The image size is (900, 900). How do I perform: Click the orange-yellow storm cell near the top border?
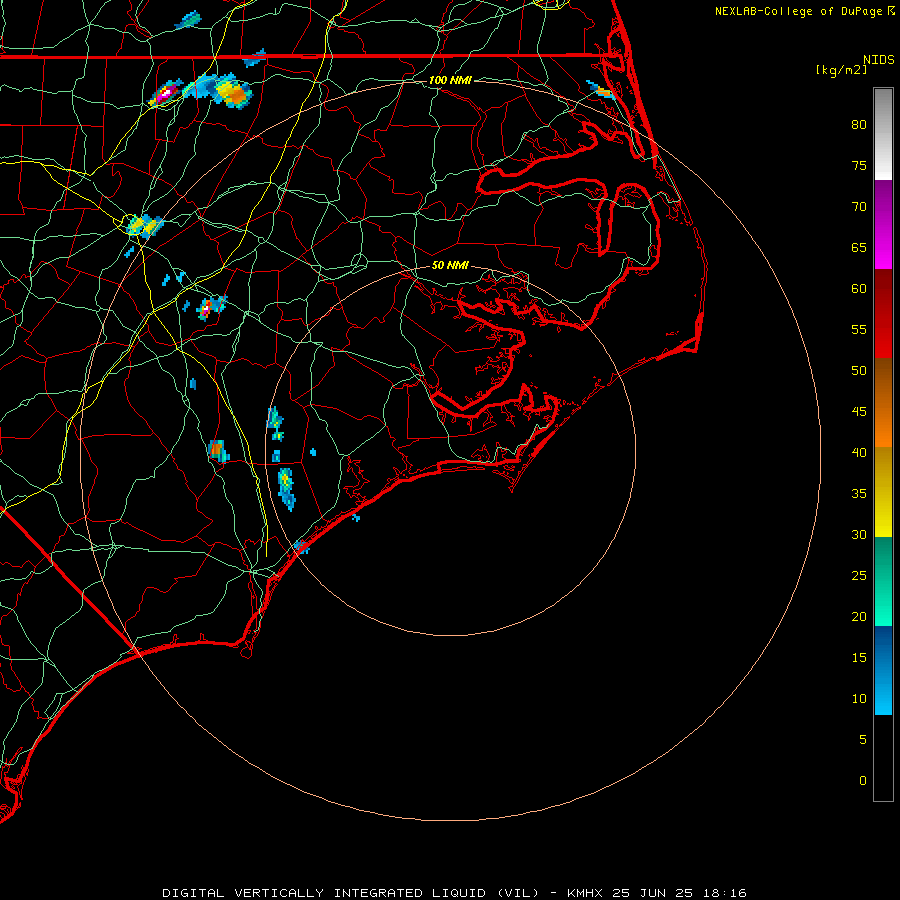click(233, 92)
